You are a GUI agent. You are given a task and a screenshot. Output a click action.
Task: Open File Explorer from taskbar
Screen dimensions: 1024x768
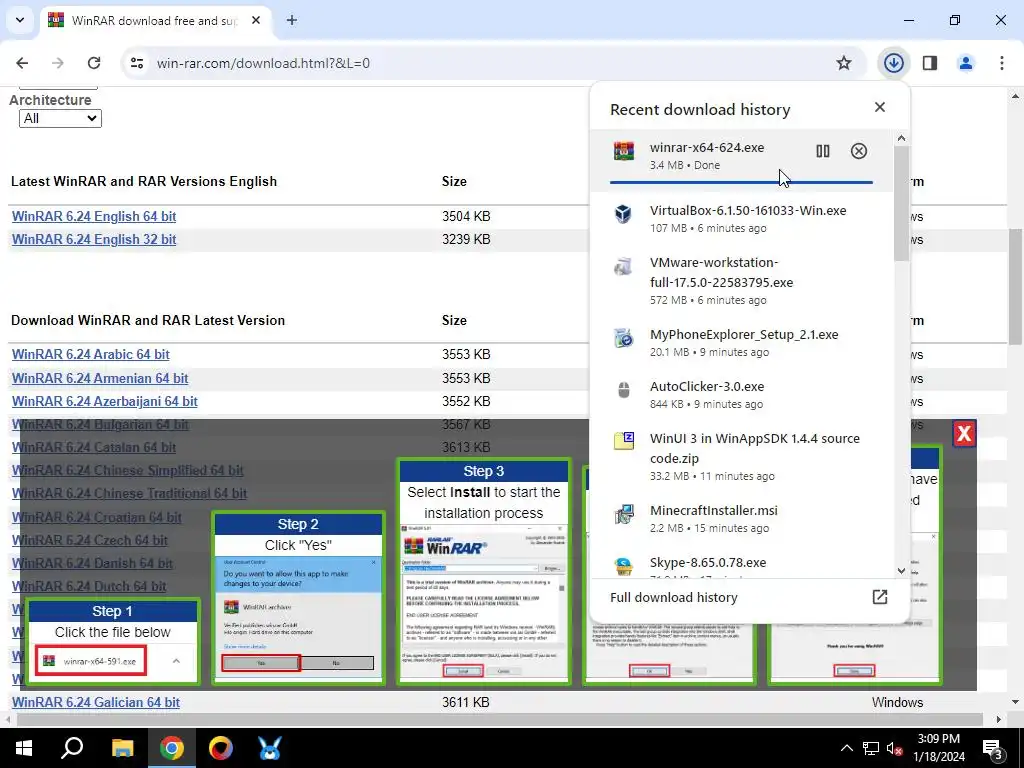(x=122, y=748)
